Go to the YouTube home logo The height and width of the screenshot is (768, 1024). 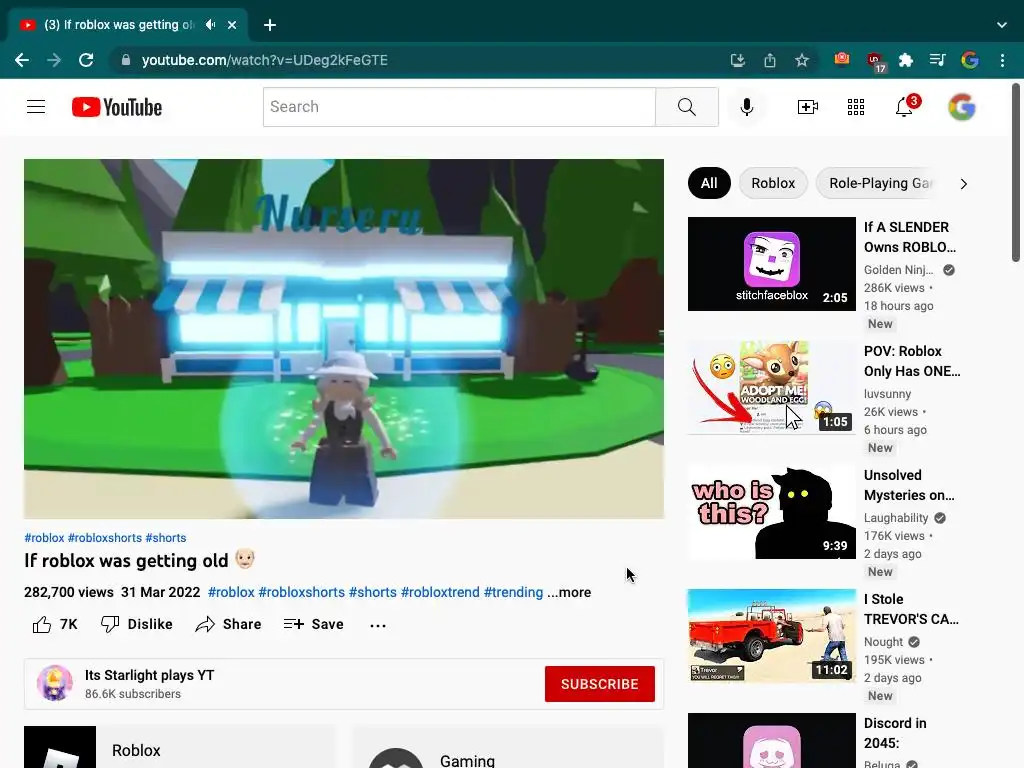117,107
